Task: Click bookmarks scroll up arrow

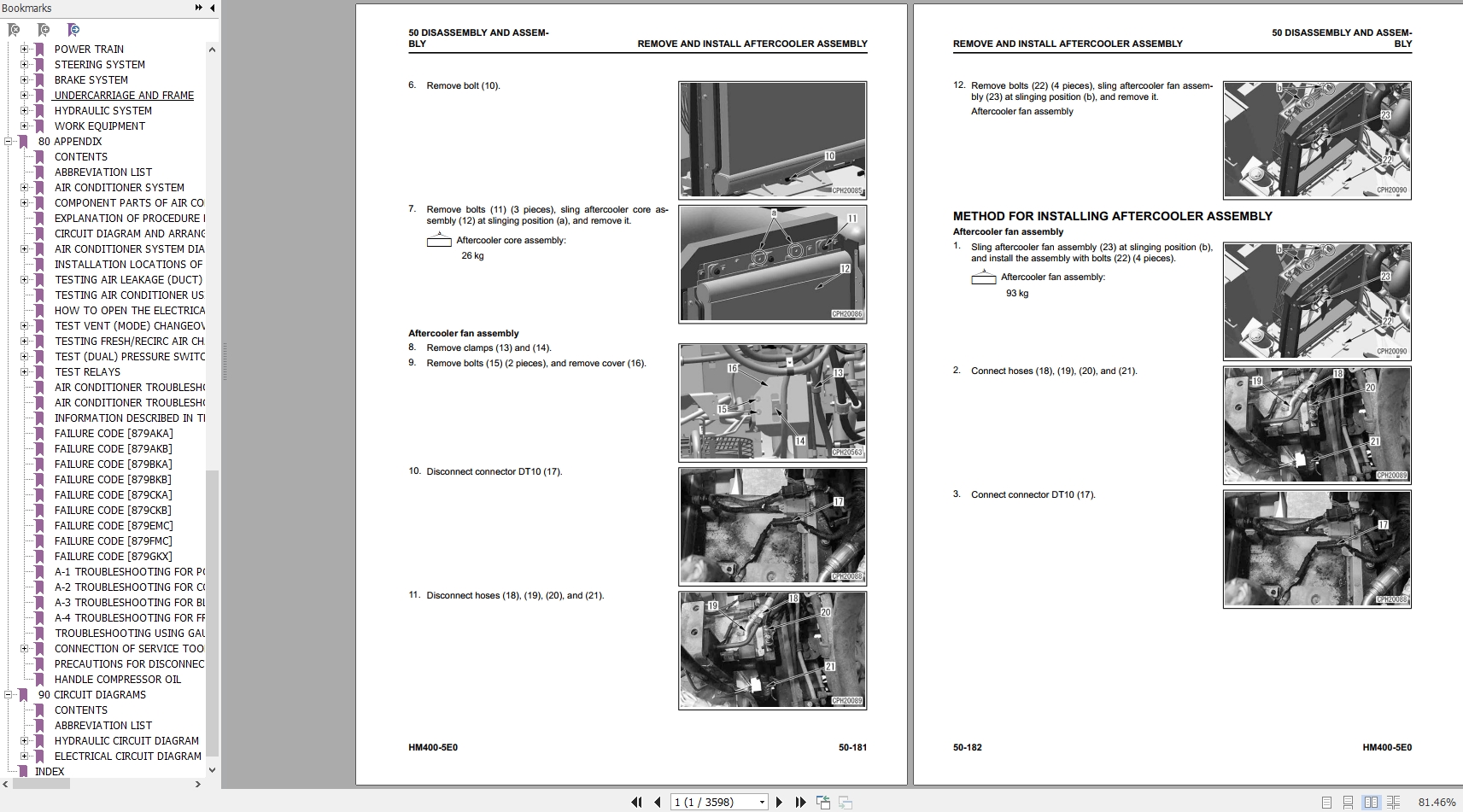Action: tap(212, 50)
